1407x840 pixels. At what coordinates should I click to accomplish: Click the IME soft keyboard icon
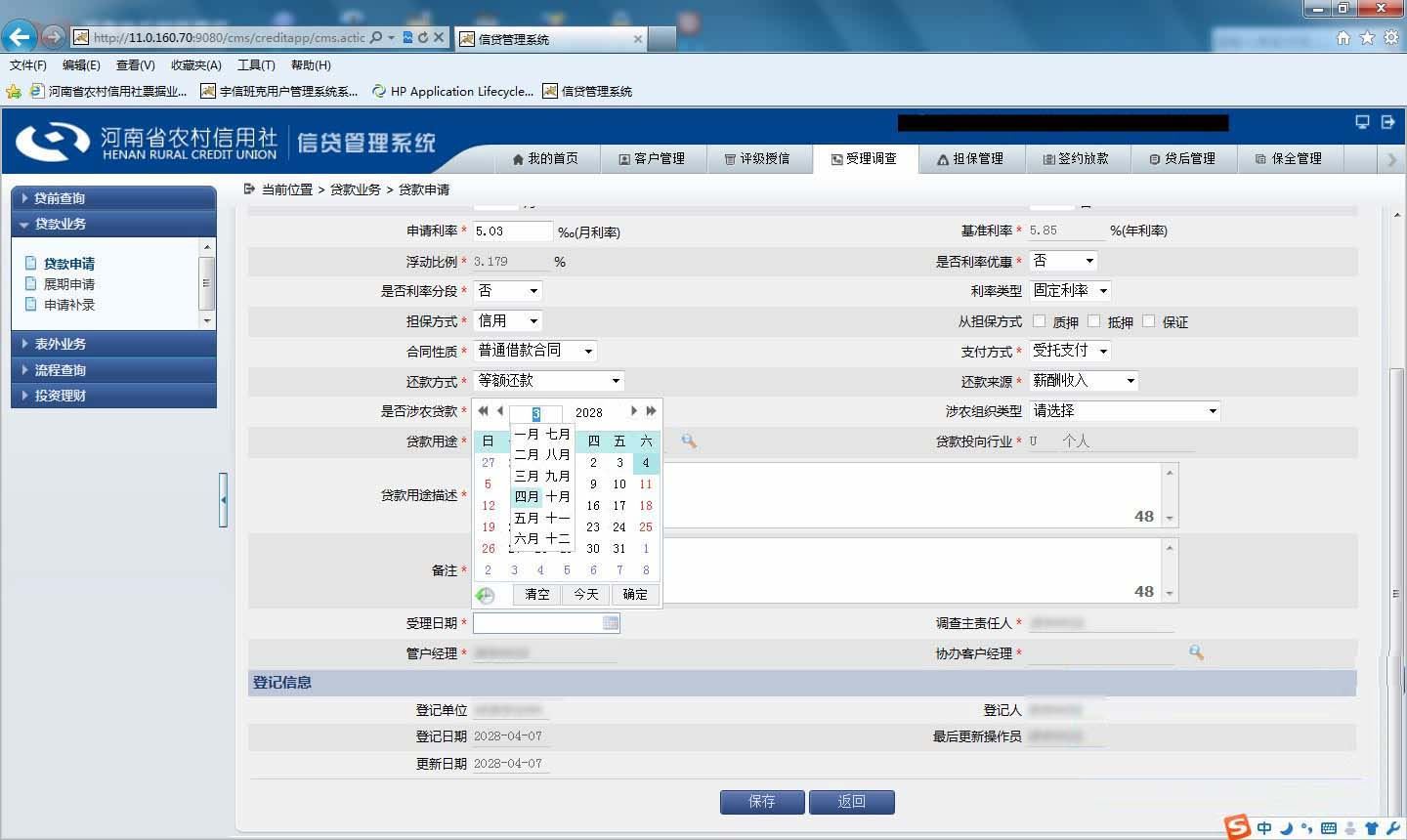1328,828
